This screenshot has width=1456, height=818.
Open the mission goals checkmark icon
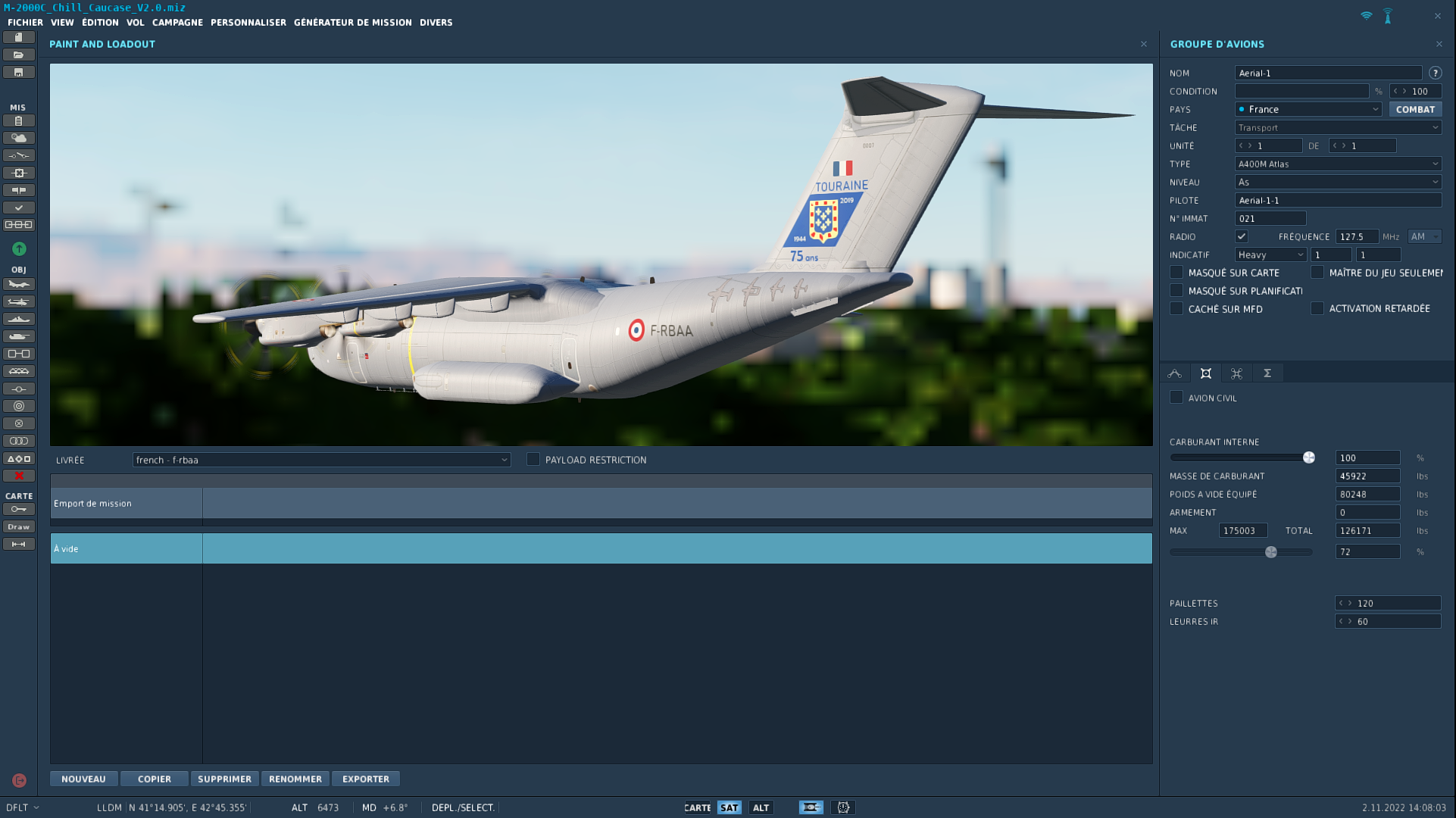click(19, 208)
